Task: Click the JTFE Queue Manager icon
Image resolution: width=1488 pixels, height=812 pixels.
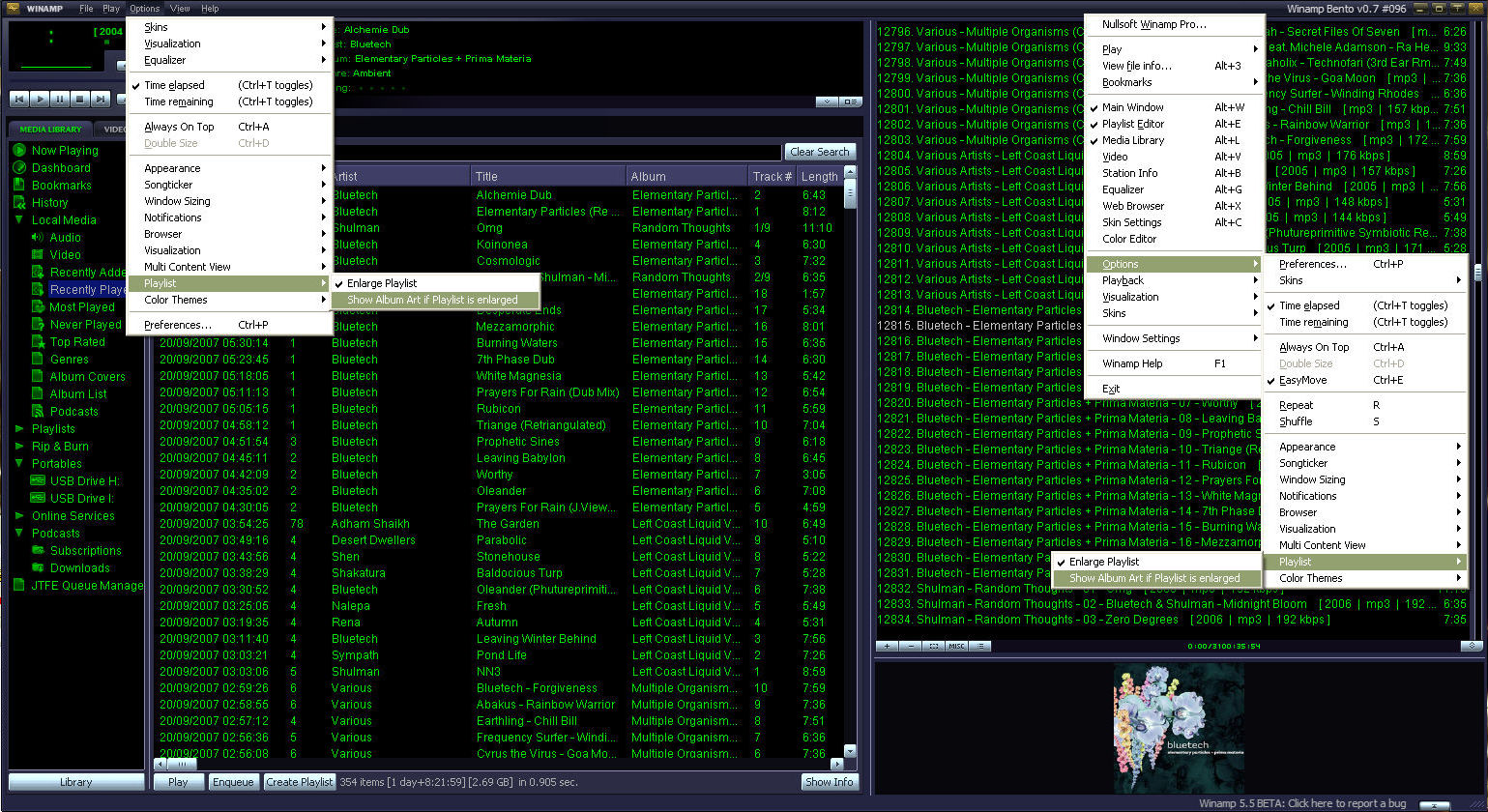Action: [18, 586]
